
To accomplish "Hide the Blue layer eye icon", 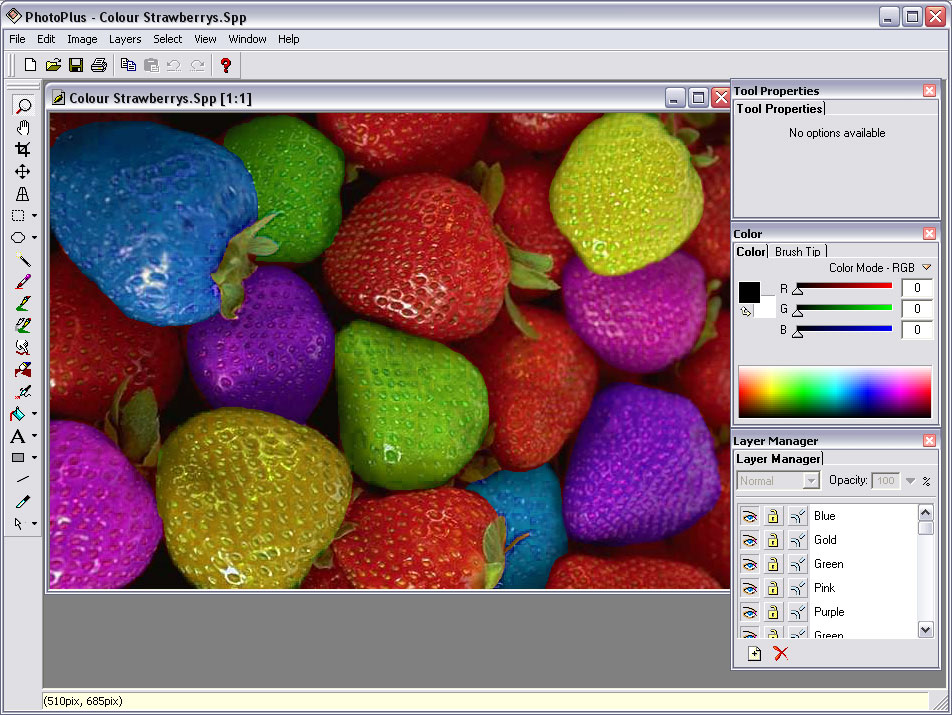I will pyautogui.click(x=750, y=516).
